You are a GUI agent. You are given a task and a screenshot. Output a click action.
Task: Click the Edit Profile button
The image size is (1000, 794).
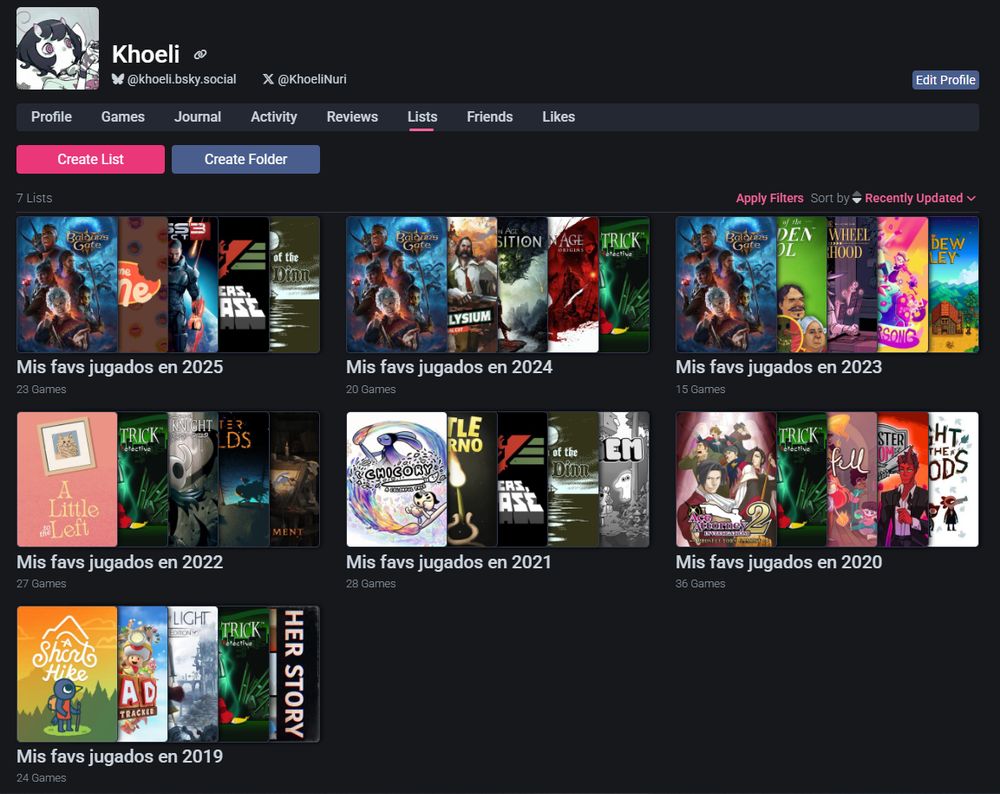pos(945,80)
